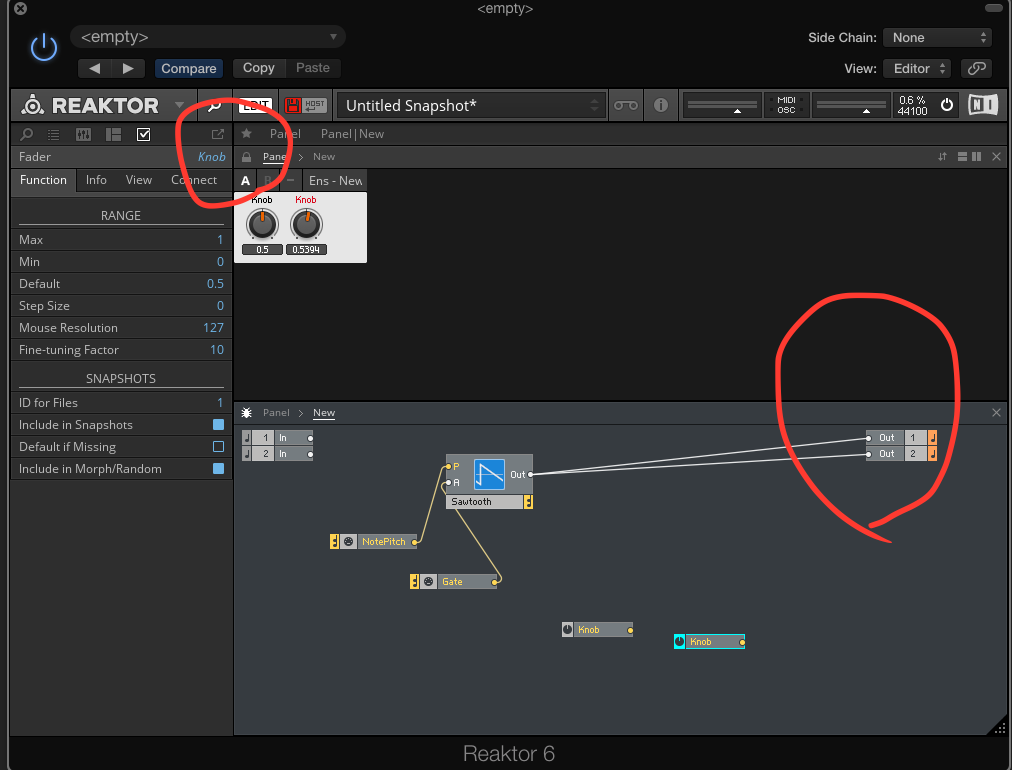
Task: Click the connect icon left of the info button
Action: pyautogui.click(x=625, y=105)
